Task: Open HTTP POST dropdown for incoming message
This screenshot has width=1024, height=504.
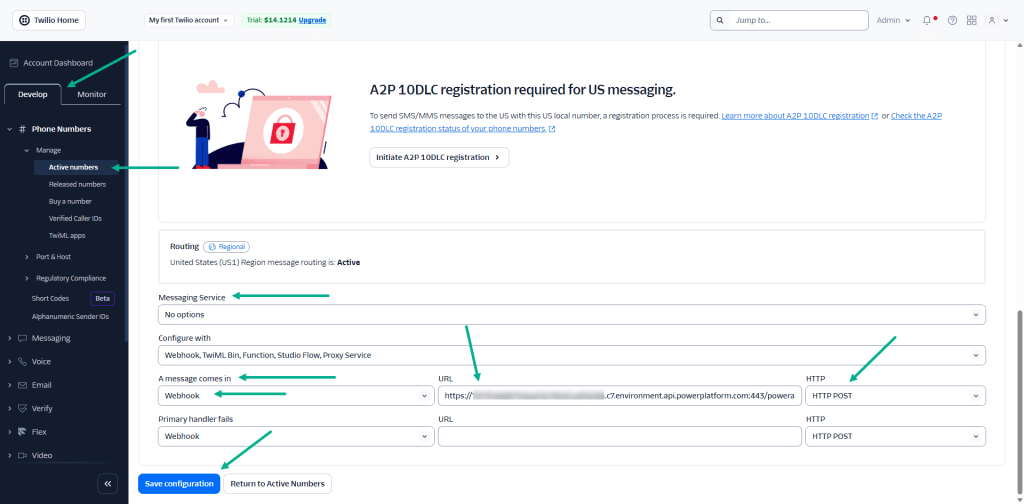Action: (x=894, y=395)
